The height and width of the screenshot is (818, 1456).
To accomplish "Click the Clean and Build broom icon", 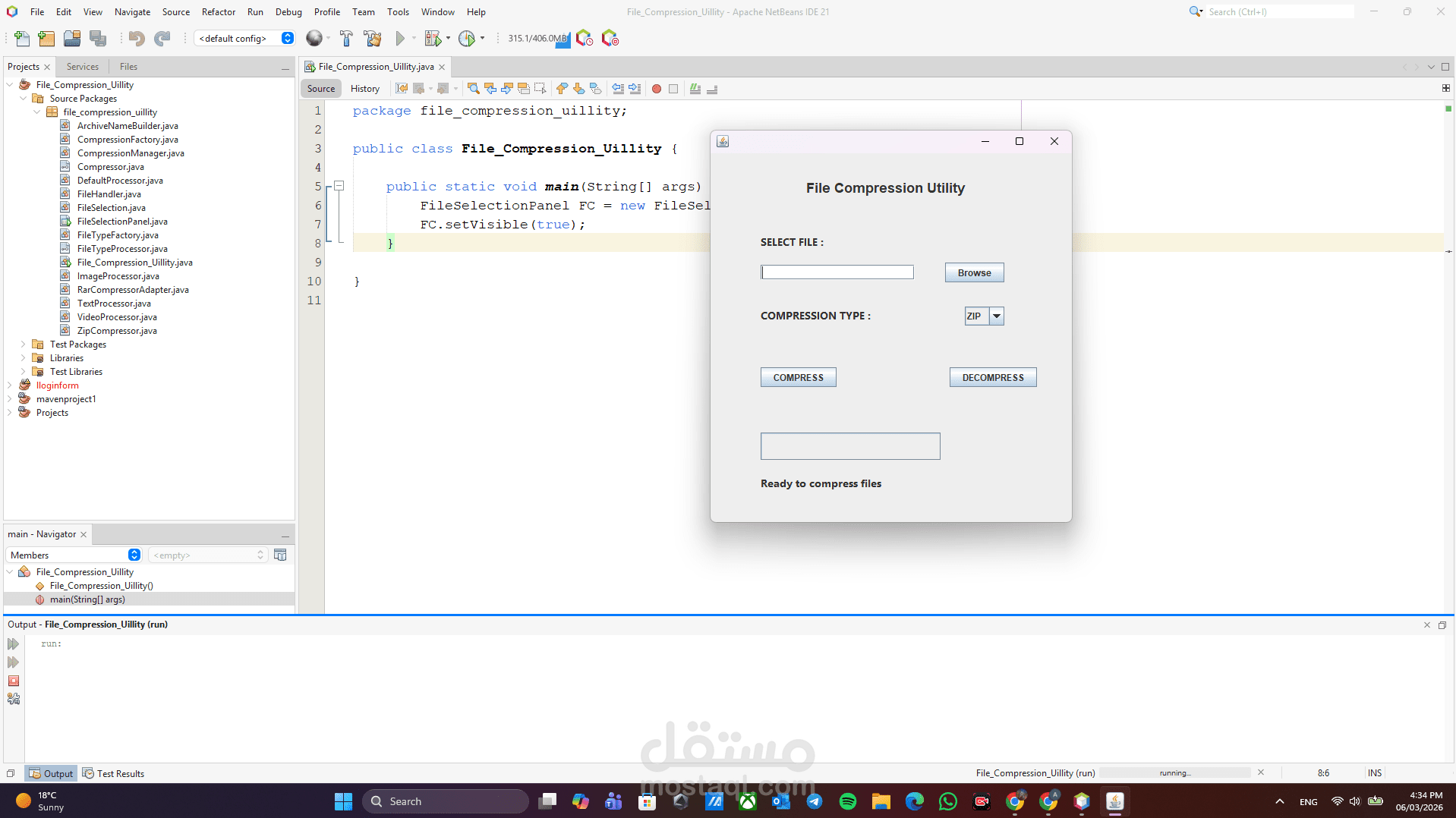I will pyautogui.click(x=372, y=39).
